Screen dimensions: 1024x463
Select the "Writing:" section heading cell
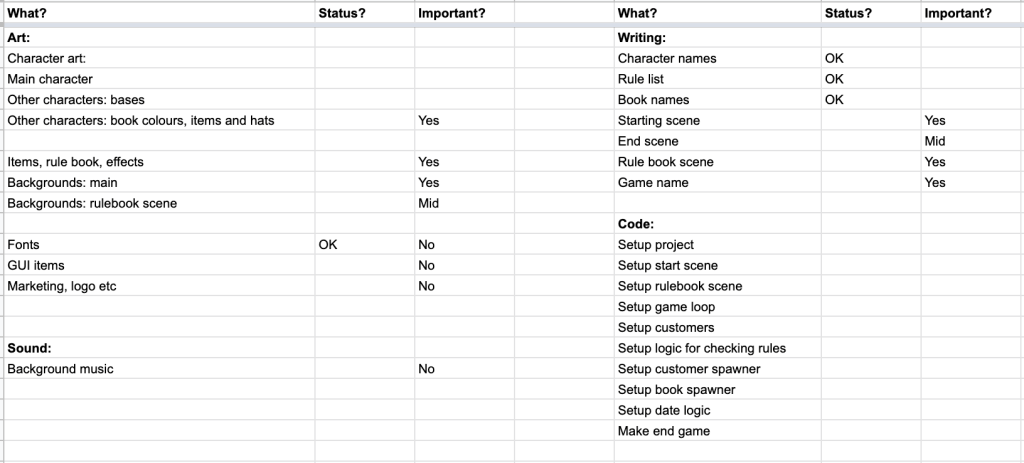click(x=642, y=37)
